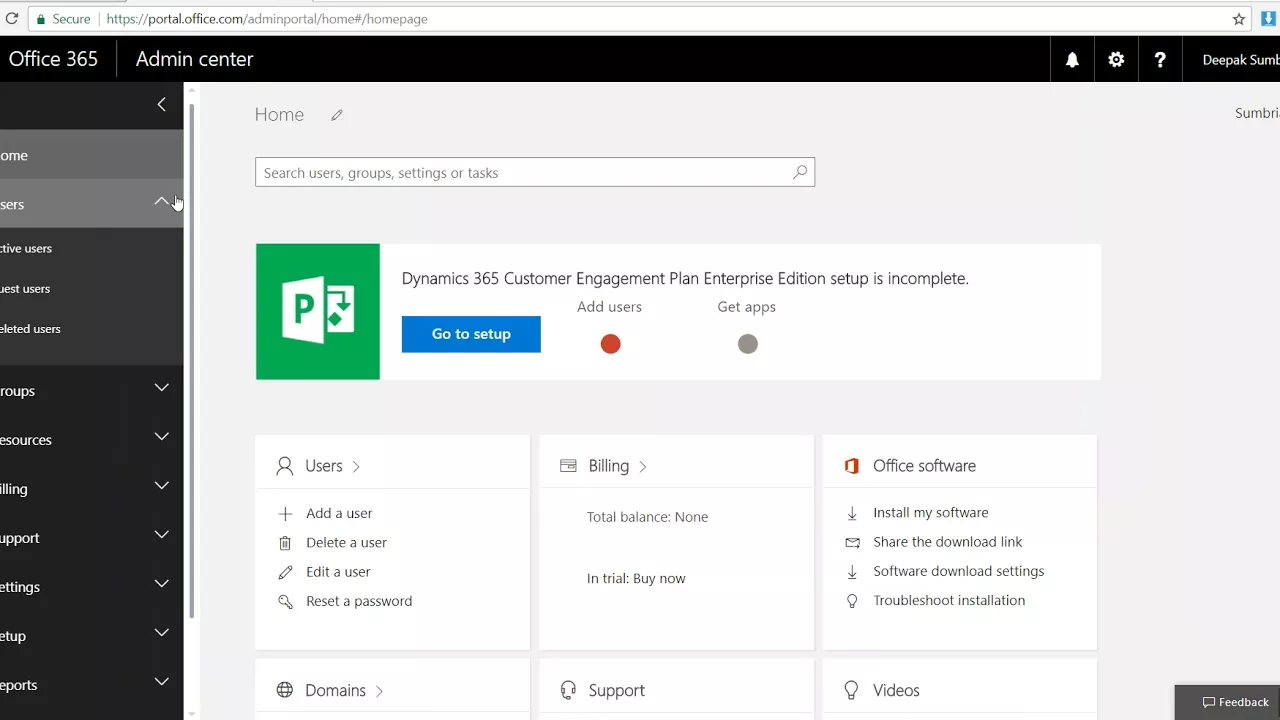This screenshot has width=1280, height=720.
Task: Click Share the download link
Action: click(948, 541)
